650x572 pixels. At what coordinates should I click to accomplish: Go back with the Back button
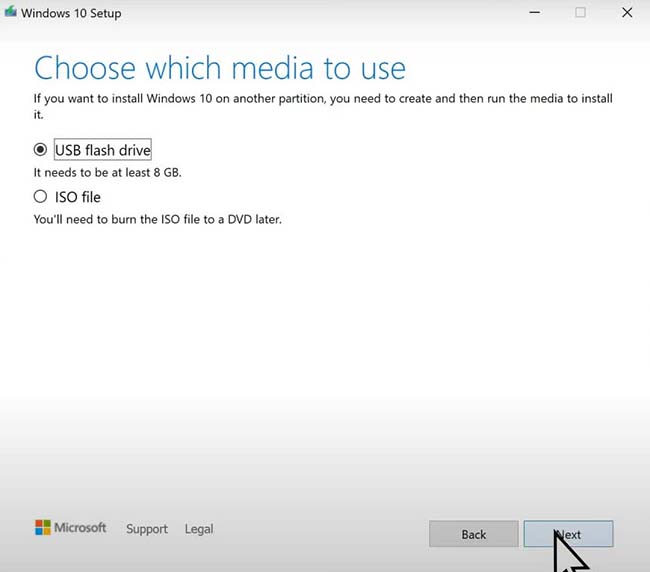[x=474, y=534]
